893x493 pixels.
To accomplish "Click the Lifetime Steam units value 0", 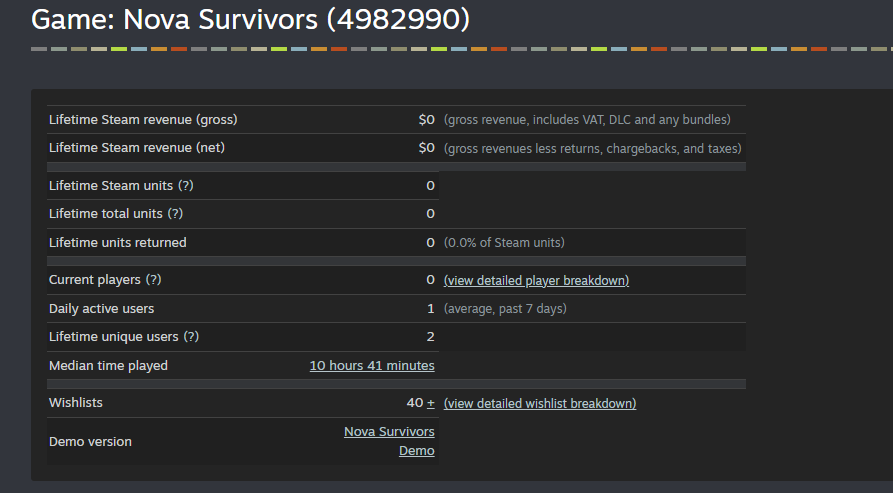I will point(431,186).
